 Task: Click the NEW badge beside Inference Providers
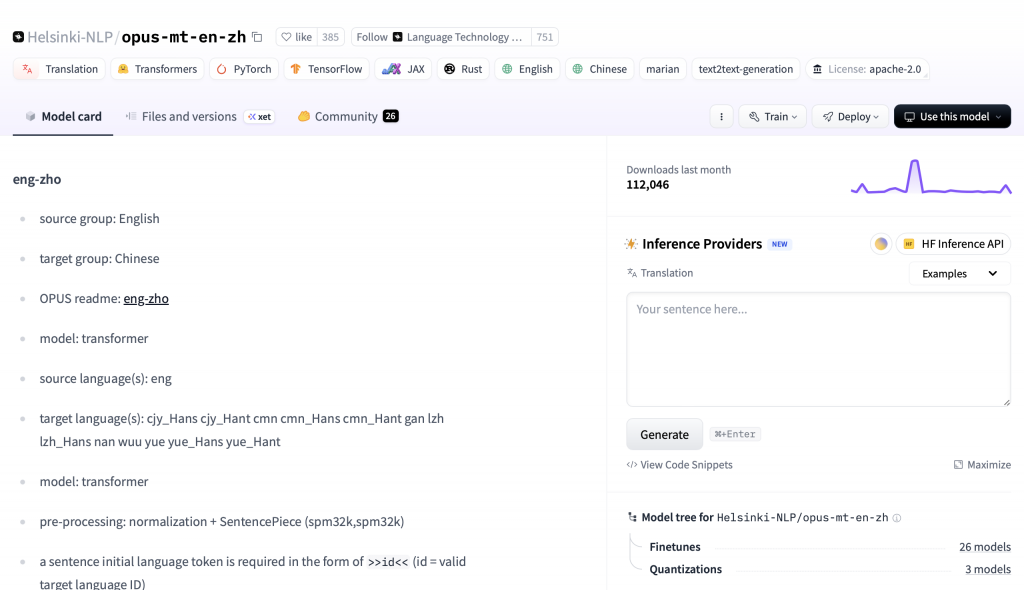[x=780, y=244]
